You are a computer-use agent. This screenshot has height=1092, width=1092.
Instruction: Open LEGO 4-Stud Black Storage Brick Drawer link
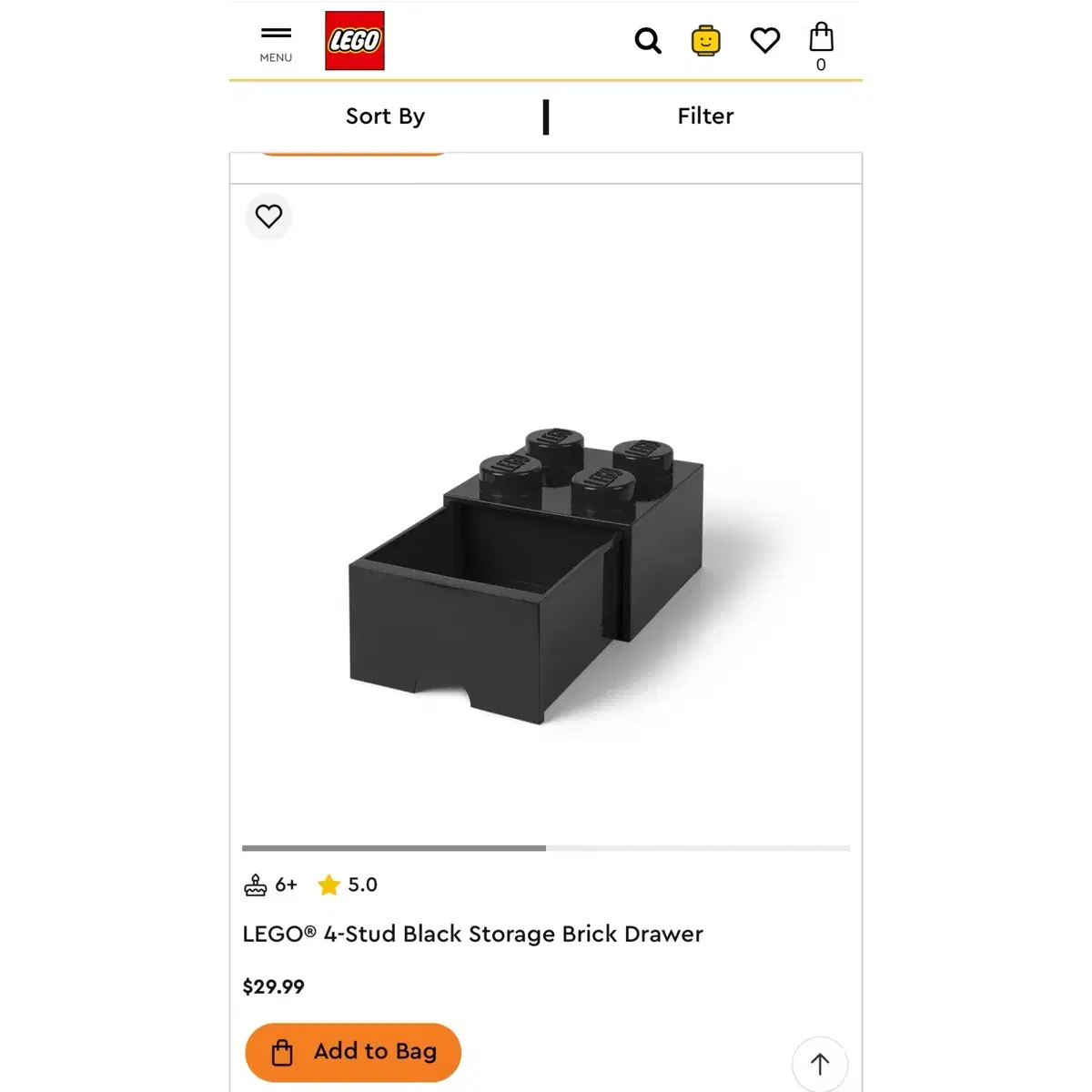[472, 935]
